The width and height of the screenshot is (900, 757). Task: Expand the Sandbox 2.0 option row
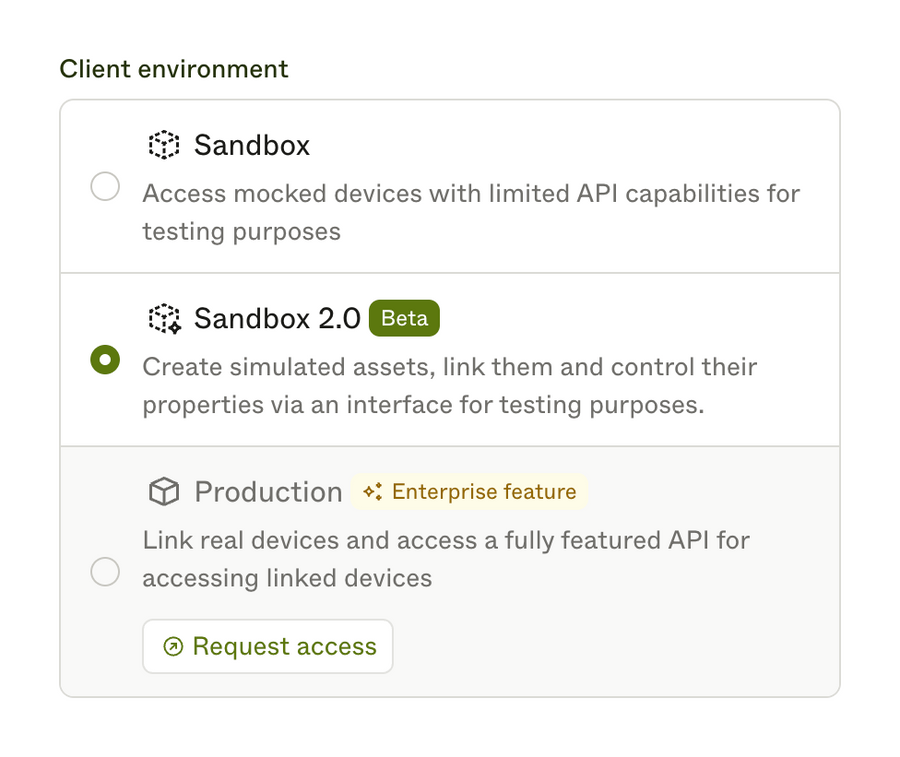tap(450, 360)
